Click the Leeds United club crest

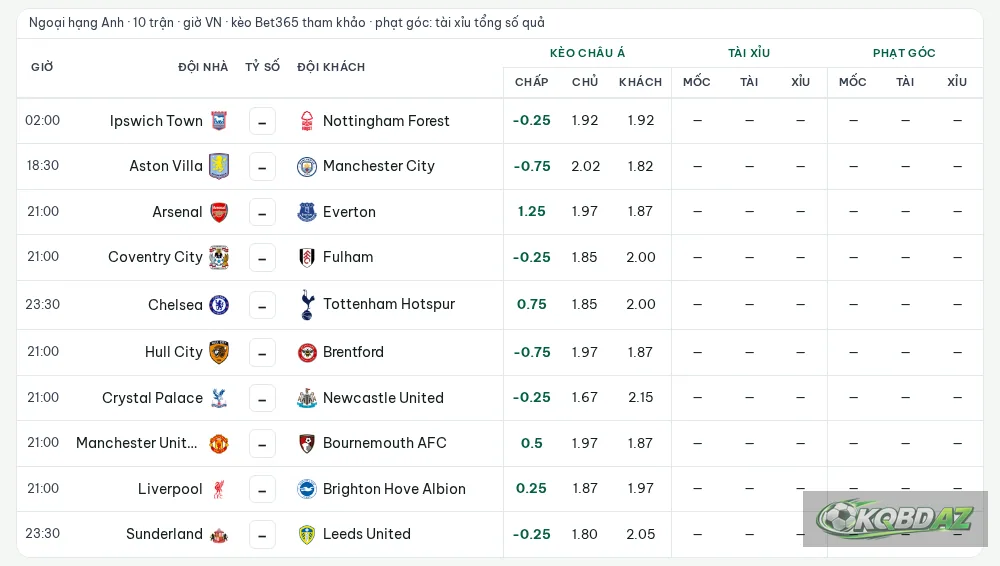click(x=307, y=535)
